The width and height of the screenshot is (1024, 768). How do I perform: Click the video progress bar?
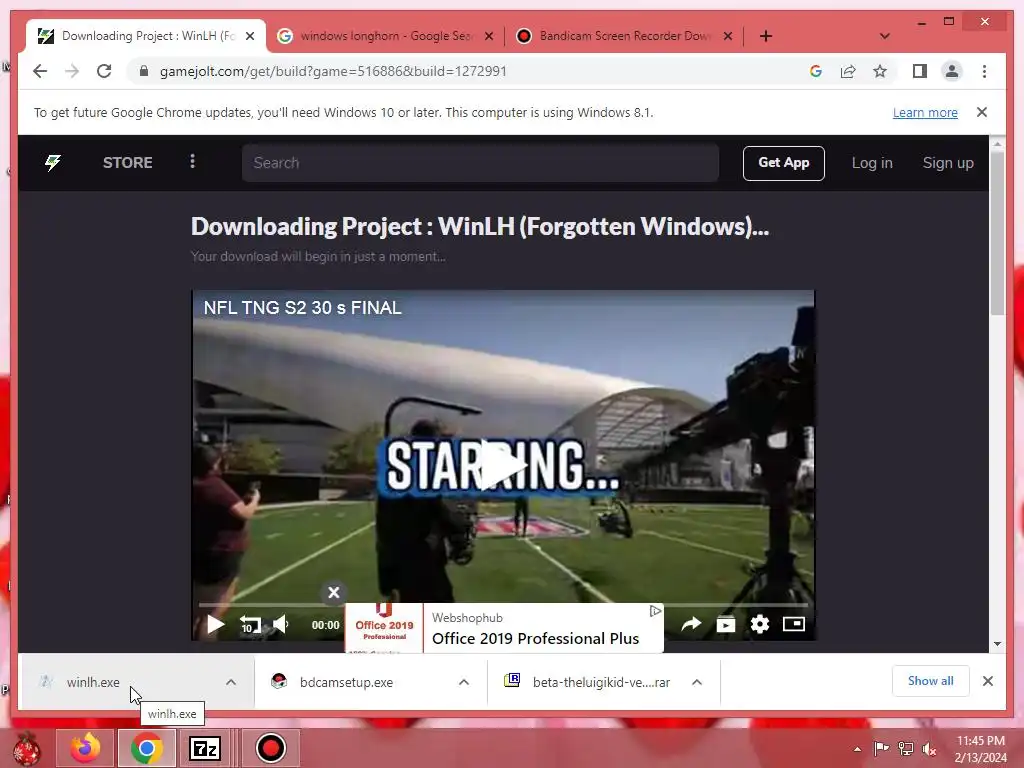click(x=503, y=605)
